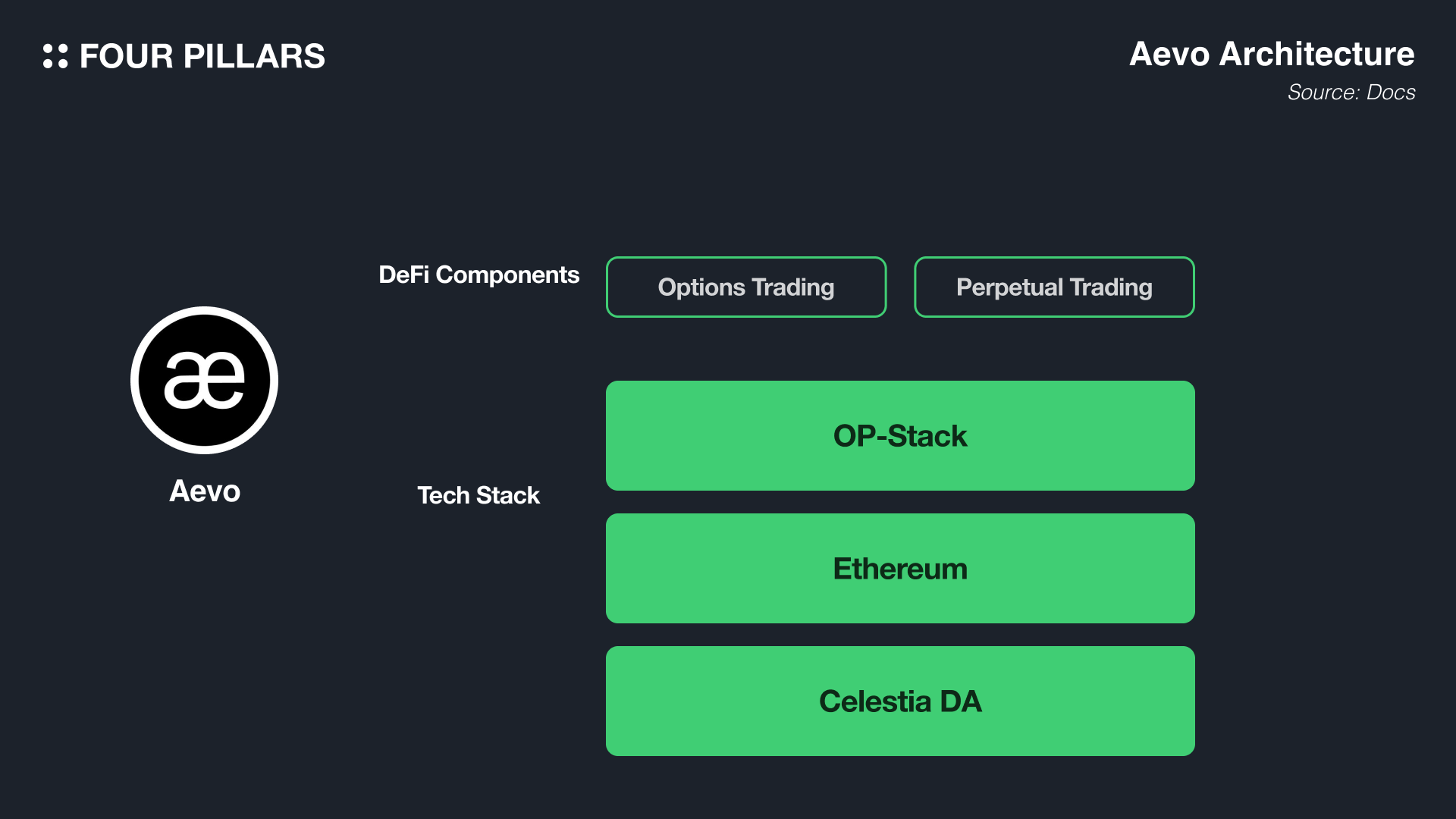1456x819 pixels.
Task: Select the Options Trading box
Action: pyautogui.click(x=746, y=287)
